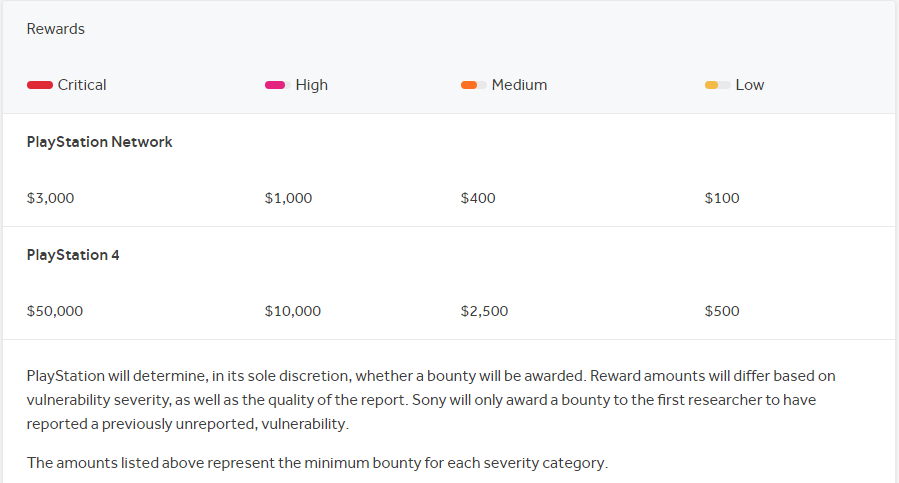Select the Critical severity label
The height and width of the screenshot is (483, 899).
(x=82, y=85)
